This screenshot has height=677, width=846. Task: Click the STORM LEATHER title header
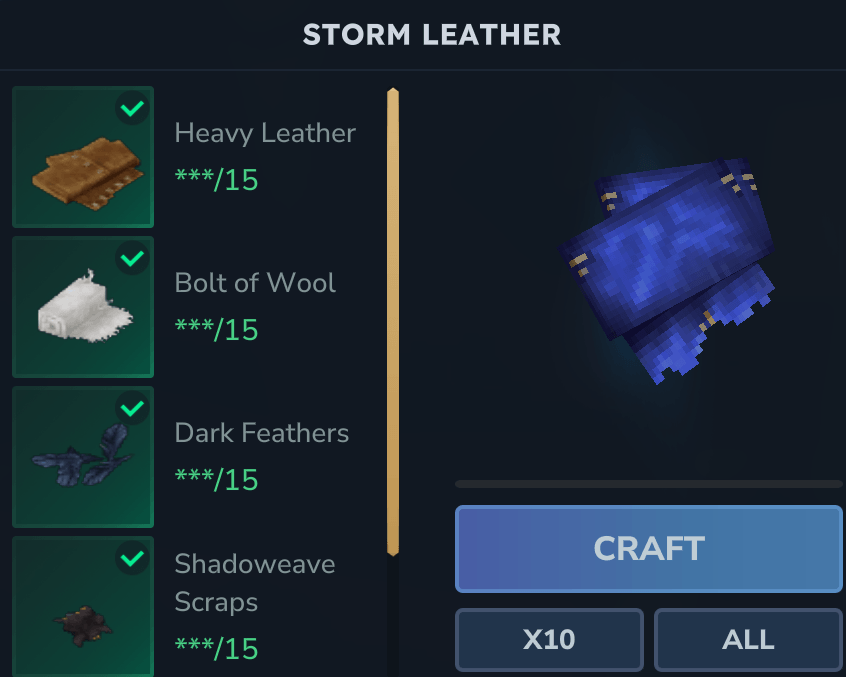point(432,35)
